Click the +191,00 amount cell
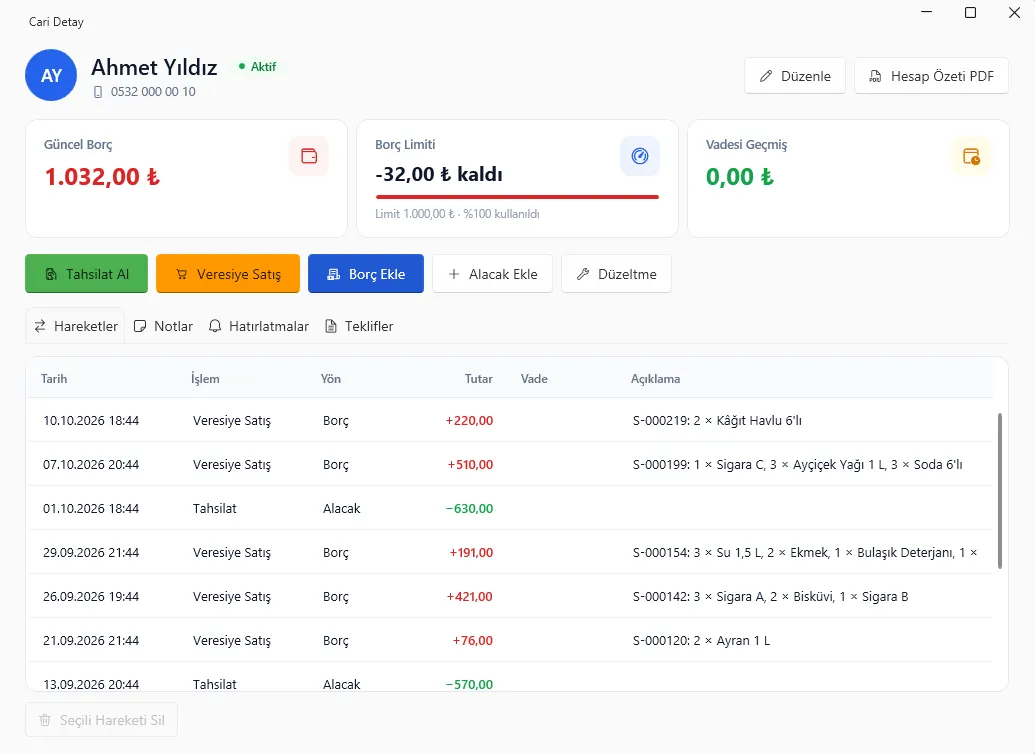Viewport: 1035px width, 754px height. [x=471, y=553]
